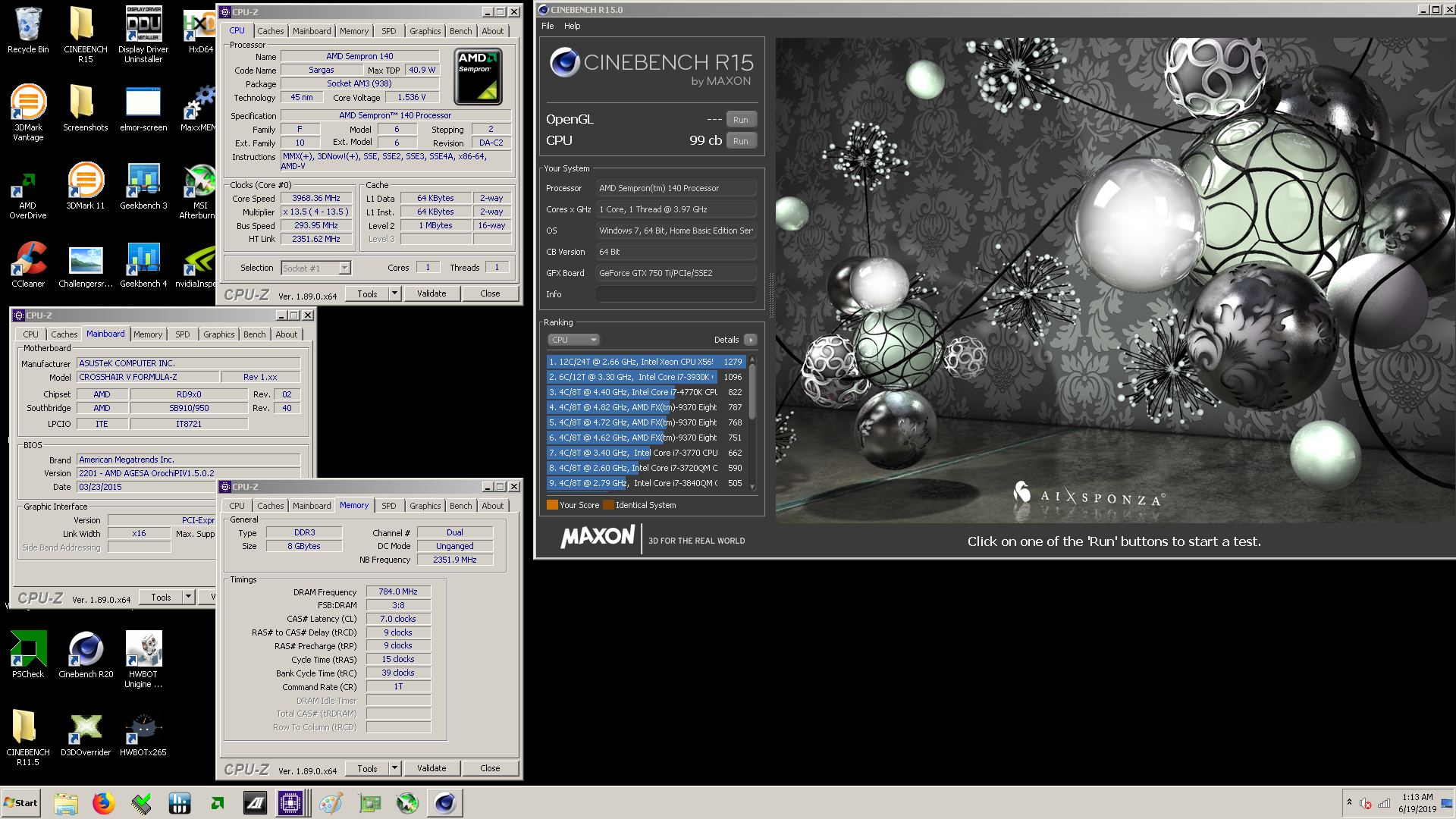1456x819 pixels.
Task: Expand Tools dropdown arrow in Memory CPU-Z window
Action: (394, 768)
